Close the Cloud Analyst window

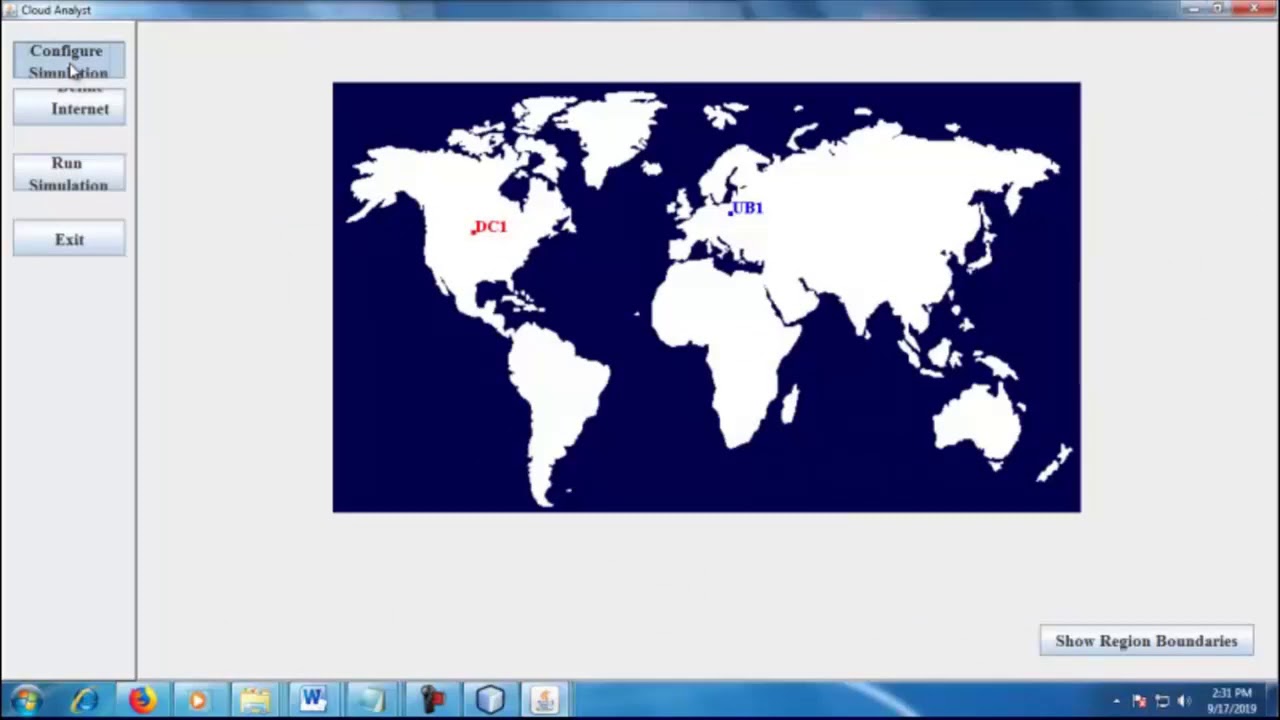point(1255,8)
